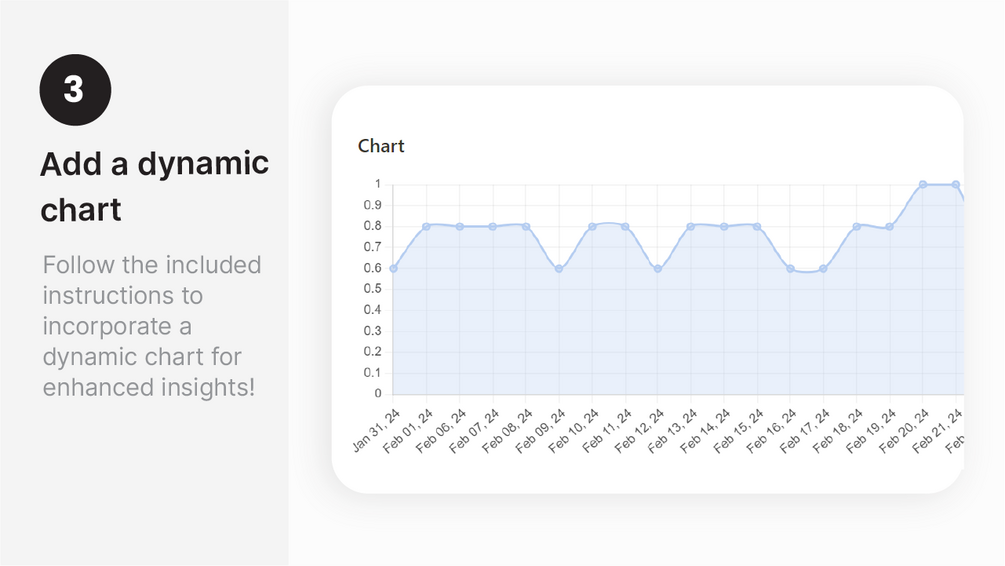The width and height of the screenshot is (1005, 566).
Task: Select the Feb 12, 24 data point
Action: [658, 268]
